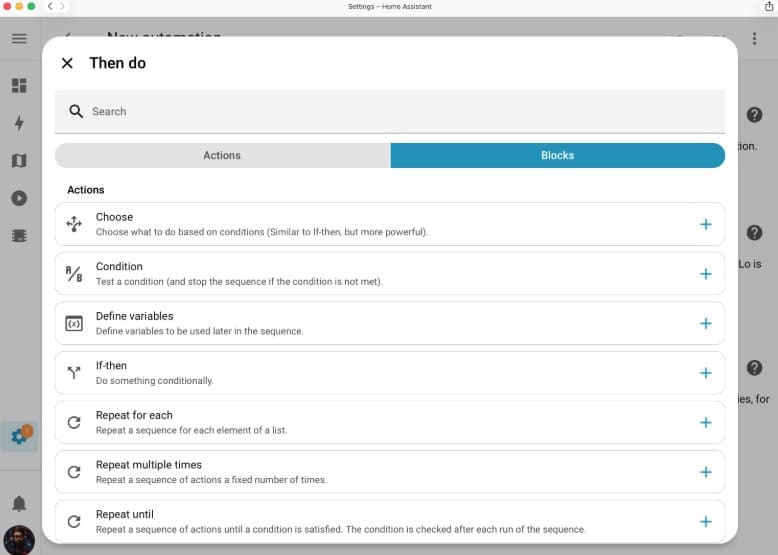Switch to the Actions tab
The width and height of the screenshot is (778, 555).
[x=222, y=155]
